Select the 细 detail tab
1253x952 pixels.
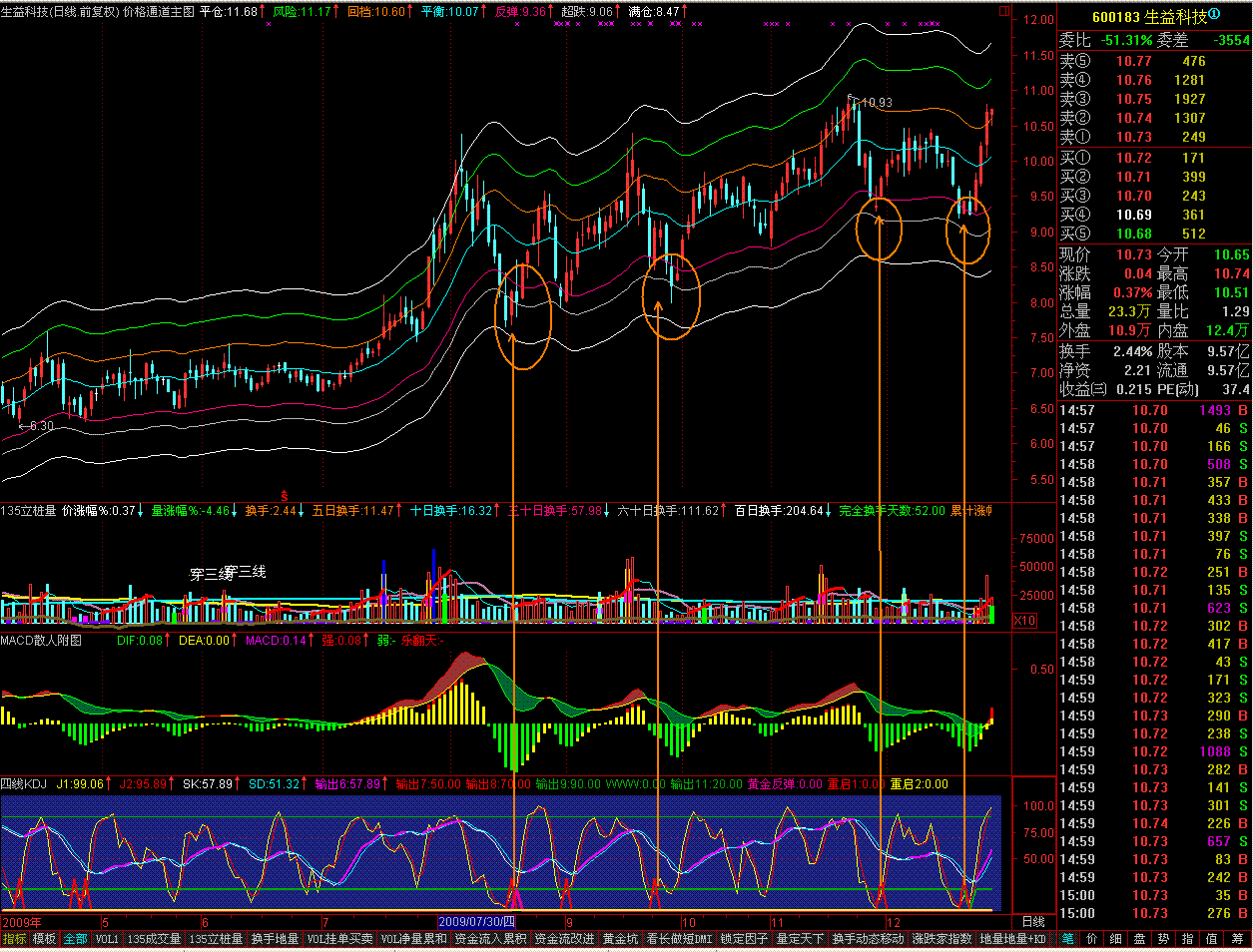point(1115,939)
